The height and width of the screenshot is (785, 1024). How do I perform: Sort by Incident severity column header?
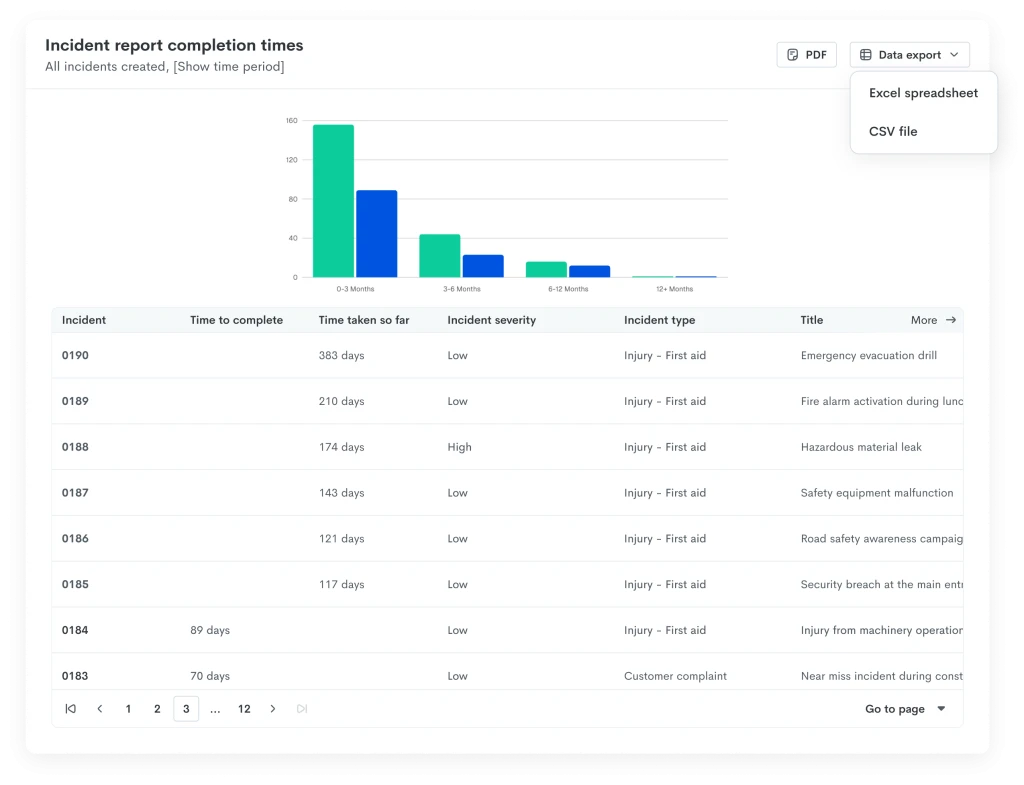pyautogui.click(x=491, y=320)
